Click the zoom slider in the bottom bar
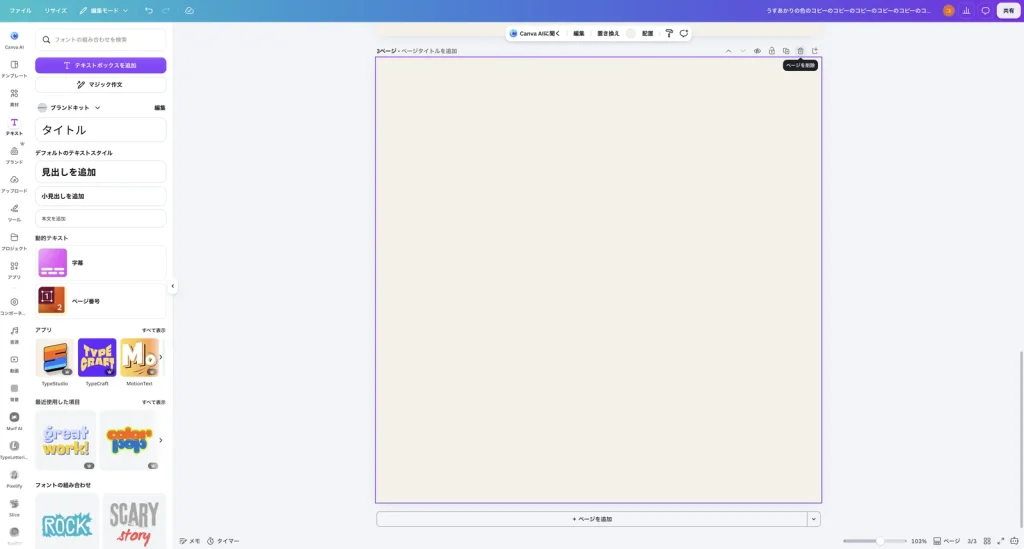Image resolution: width=1024 pixels, height=549 pixels. 874,541
